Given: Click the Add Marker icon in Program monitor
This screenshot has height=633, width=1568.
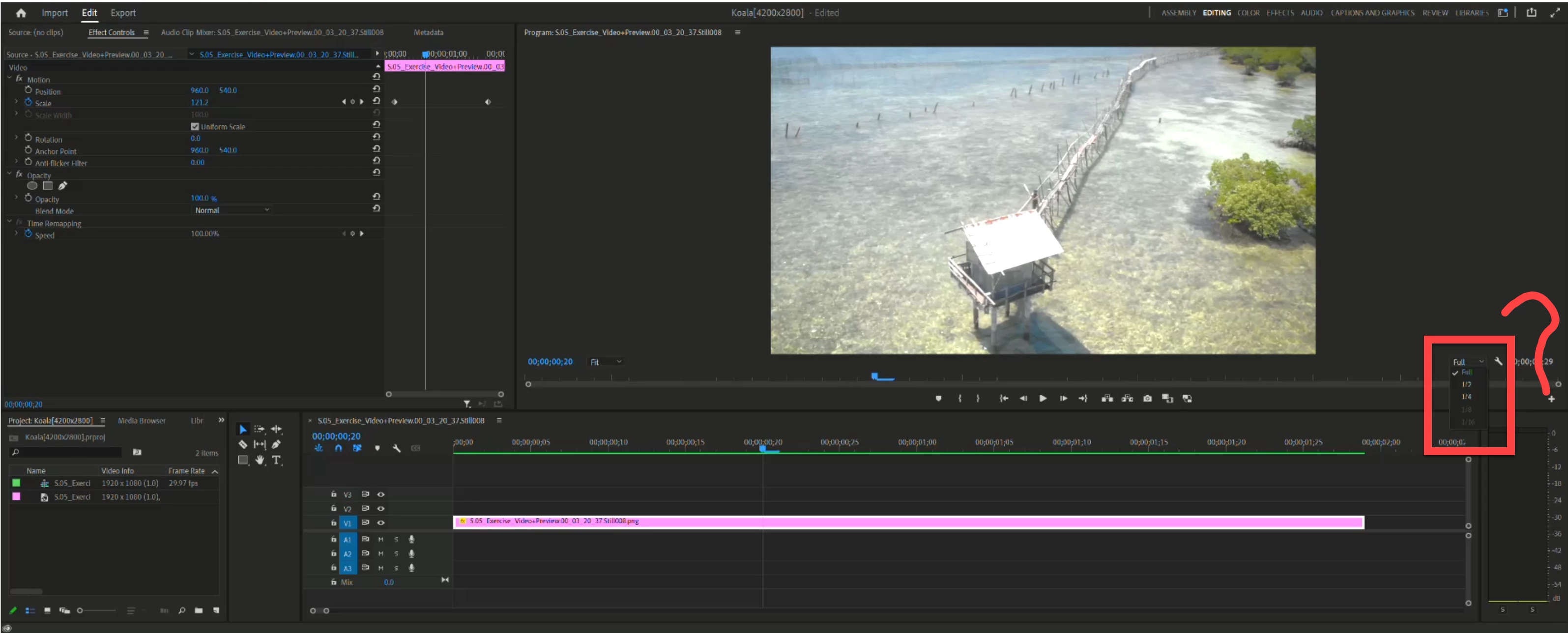Looking at the screenshot, I should (x=938, y=399).
